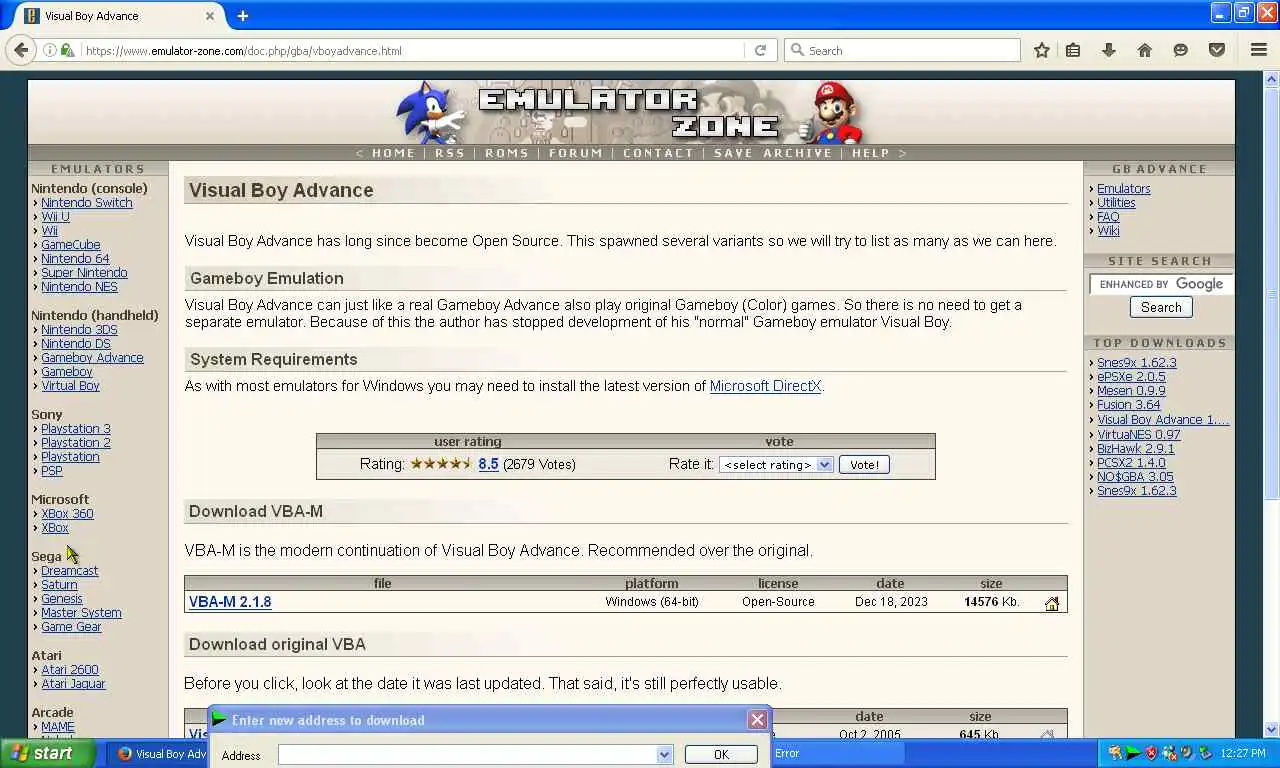Open the select rating dropdown
The width and height of the screenshot is (1280, 768).
pos(776,464)
